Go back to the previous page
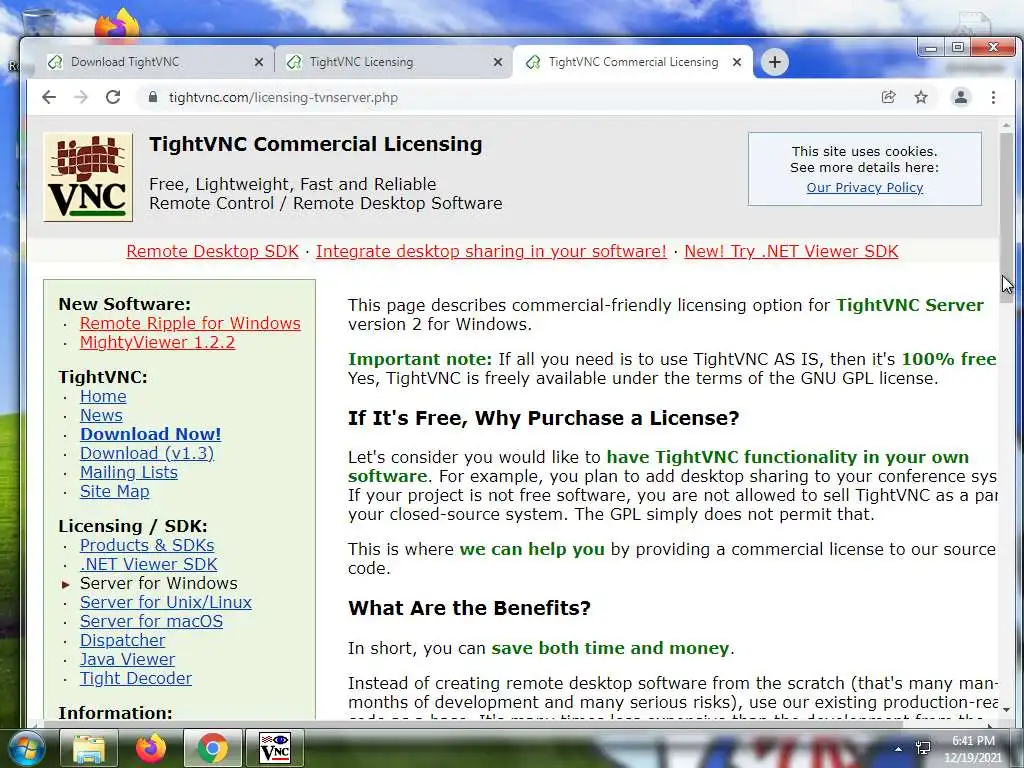The height and width of the screenshot is (768, 1024). [49, 97]
